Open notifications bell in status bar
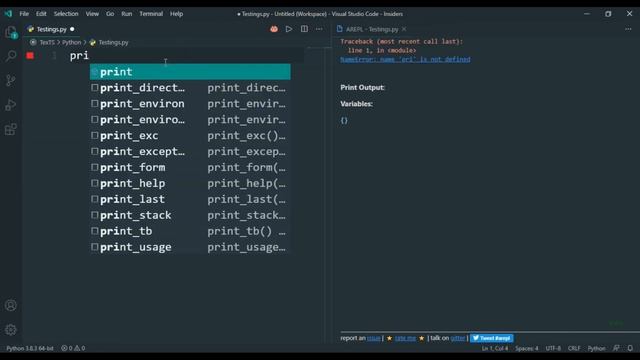The image size is (640, 360). (x=630, y=348)
